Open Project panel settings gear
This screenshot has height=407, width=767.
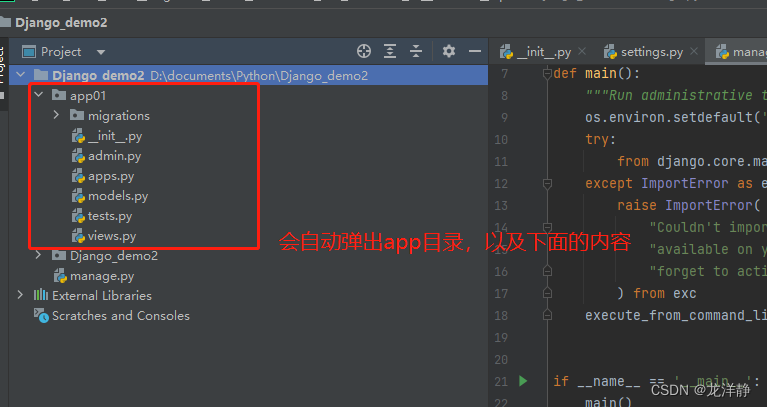click(449, 51)
